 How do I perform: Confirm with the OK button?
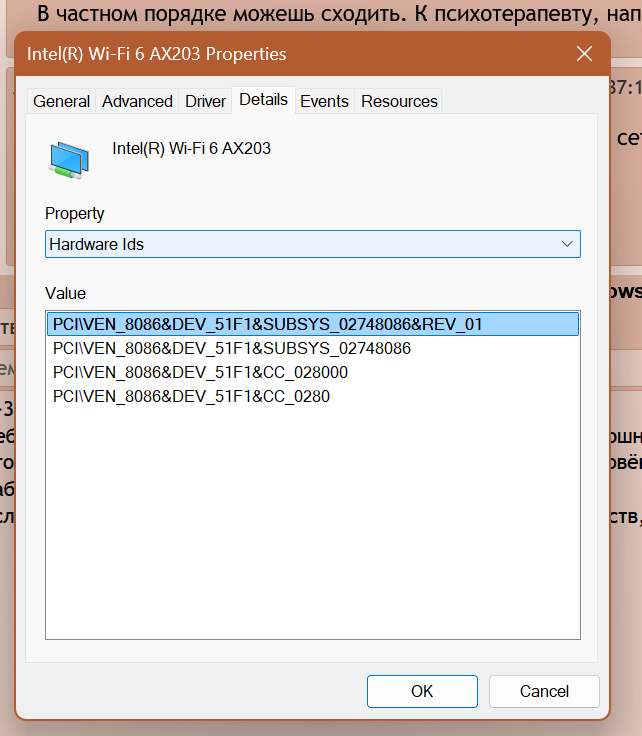pos(422,691)
